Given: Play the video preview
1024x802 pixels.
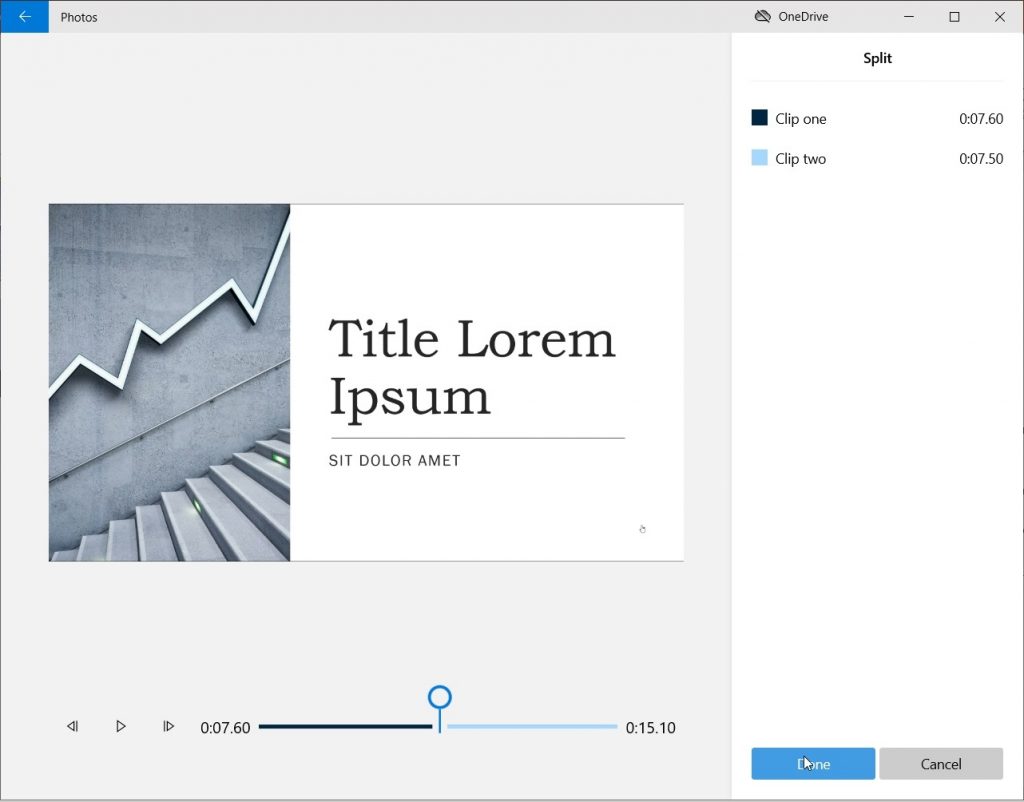Looking at the screenshot, I should tap(120, 726).
